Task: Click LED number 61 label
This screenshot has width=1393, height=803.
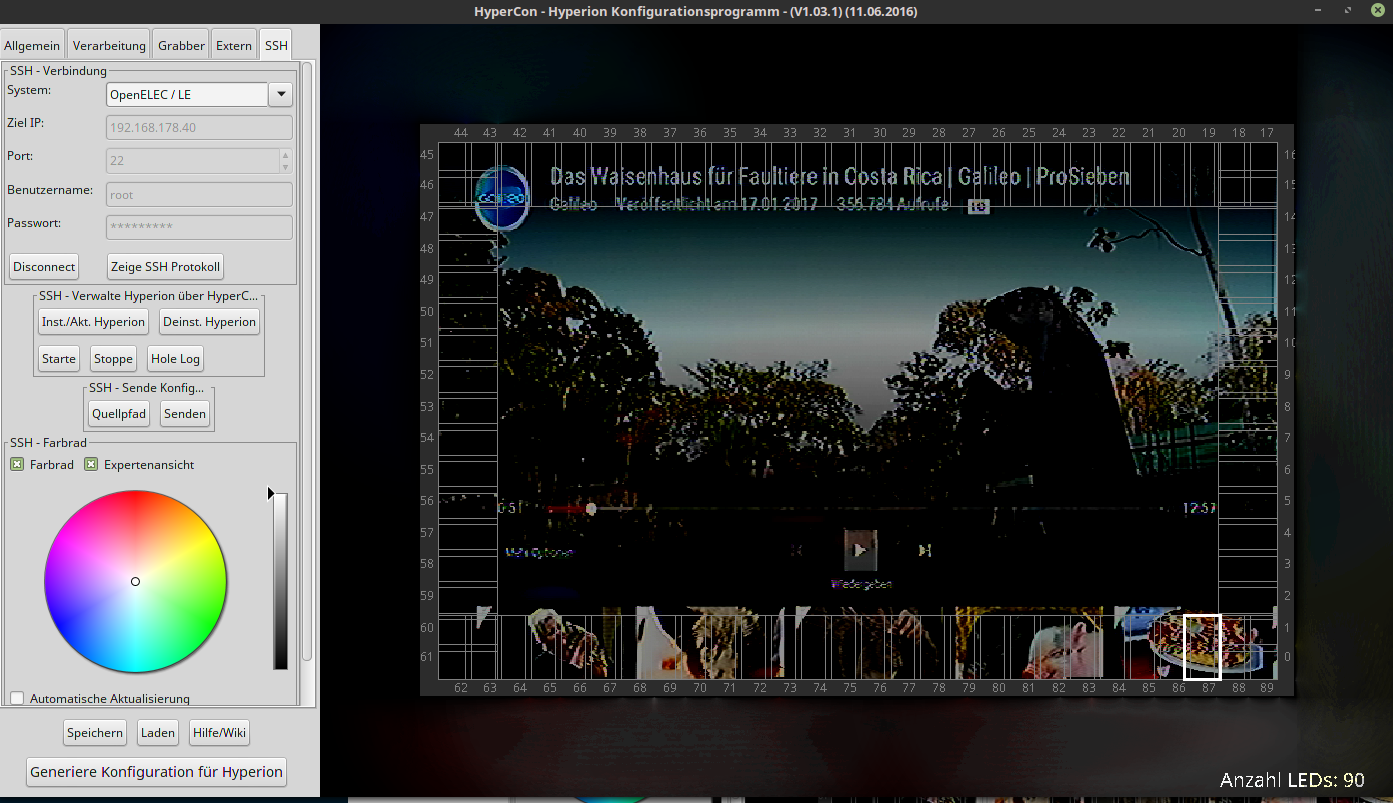Action: click(x=427, y=656)
